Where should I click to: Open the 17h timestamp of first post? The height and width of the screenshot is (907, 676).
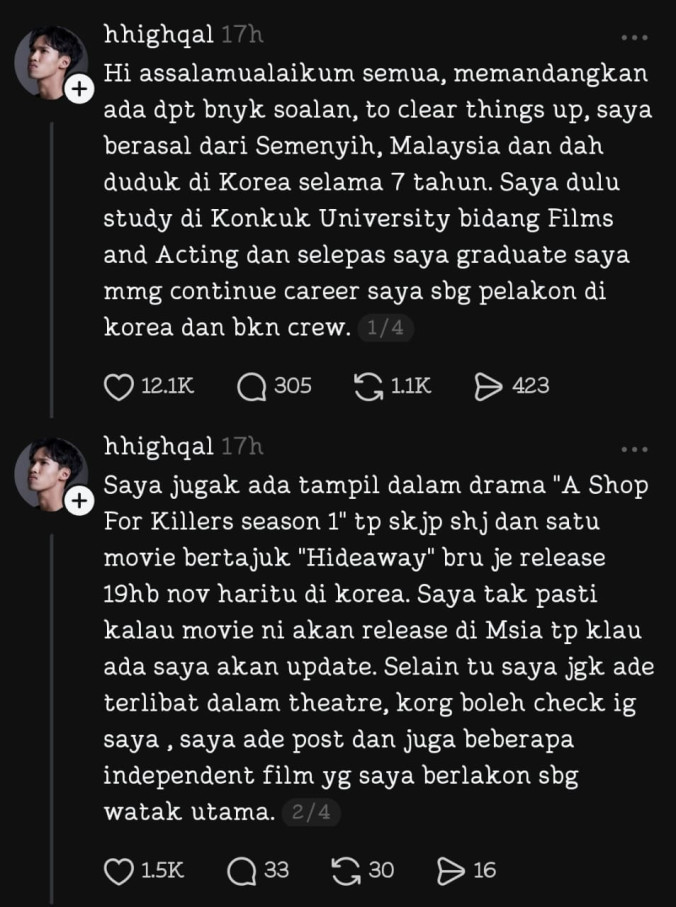[242, 35]
